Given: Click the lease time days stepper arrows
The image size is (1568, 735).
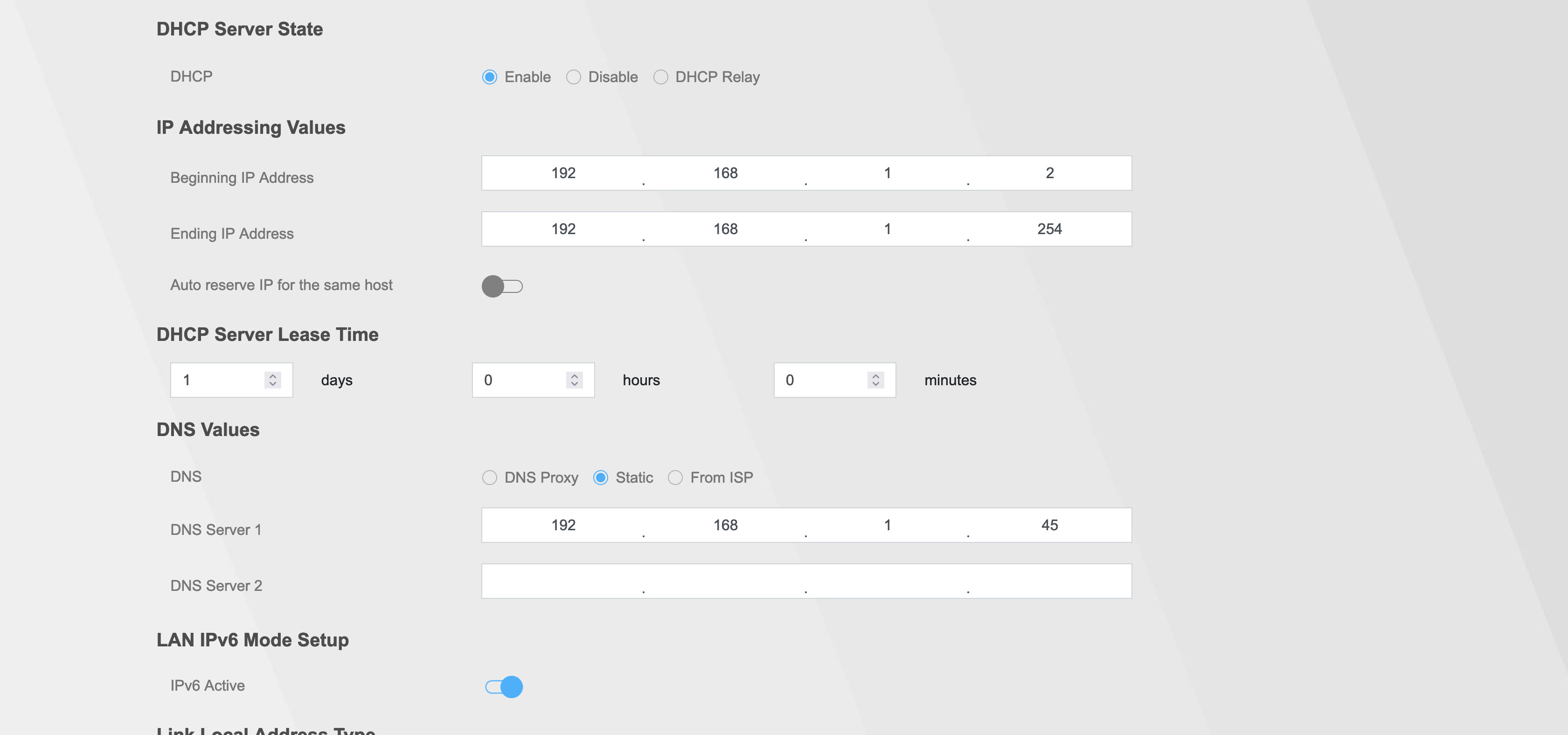Looking at the screenshot, I should 273,380.
